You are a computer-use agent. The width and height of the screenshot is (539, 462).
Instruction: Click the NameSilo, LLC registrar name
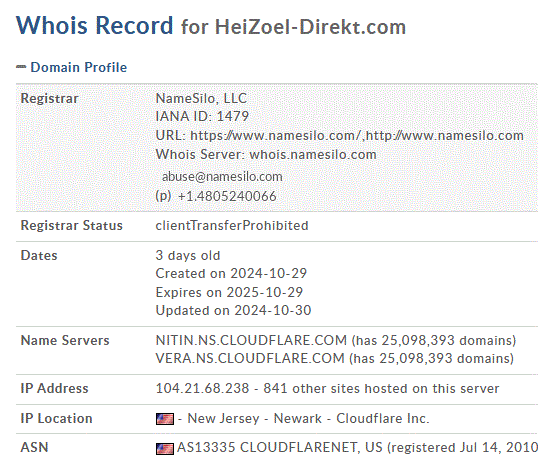(x=201, y=99)
